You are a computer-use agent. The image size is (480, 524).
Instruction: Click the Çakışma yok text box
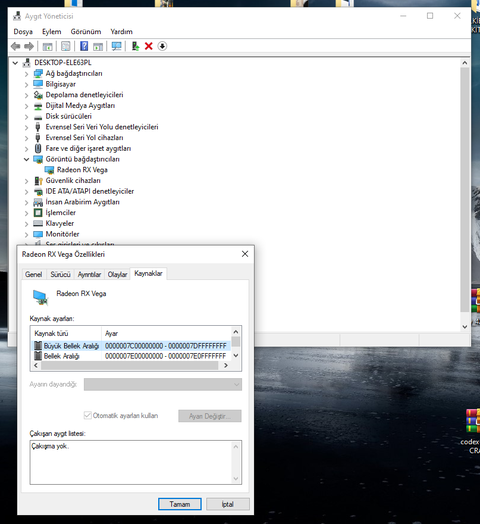(136, 463)
